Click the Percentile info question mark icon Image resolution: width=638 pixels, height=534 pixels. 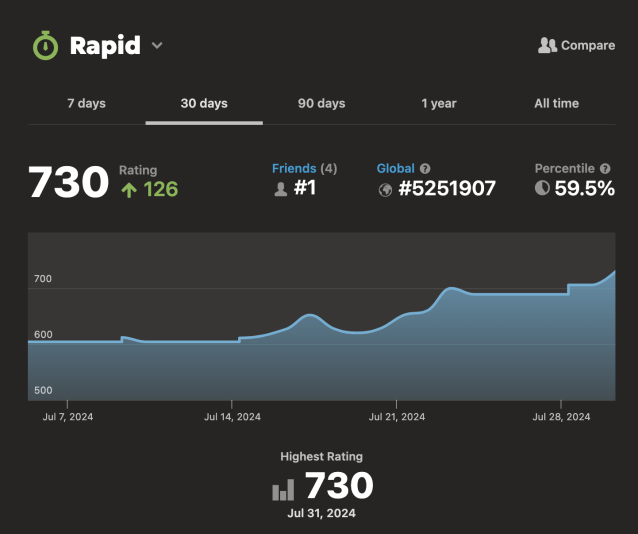pyautogui.click(x=605, y=169)
